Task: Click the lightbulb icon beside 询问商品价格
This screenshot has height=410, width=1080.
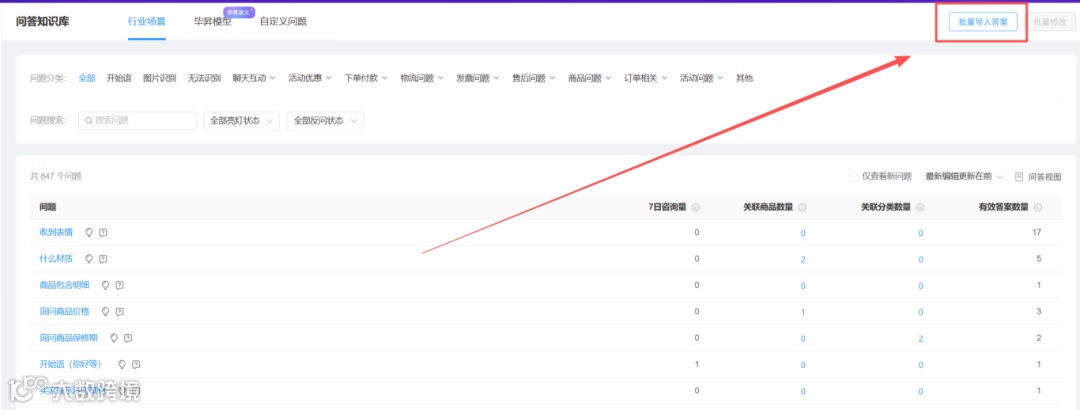Action: [x=105, y=311]
